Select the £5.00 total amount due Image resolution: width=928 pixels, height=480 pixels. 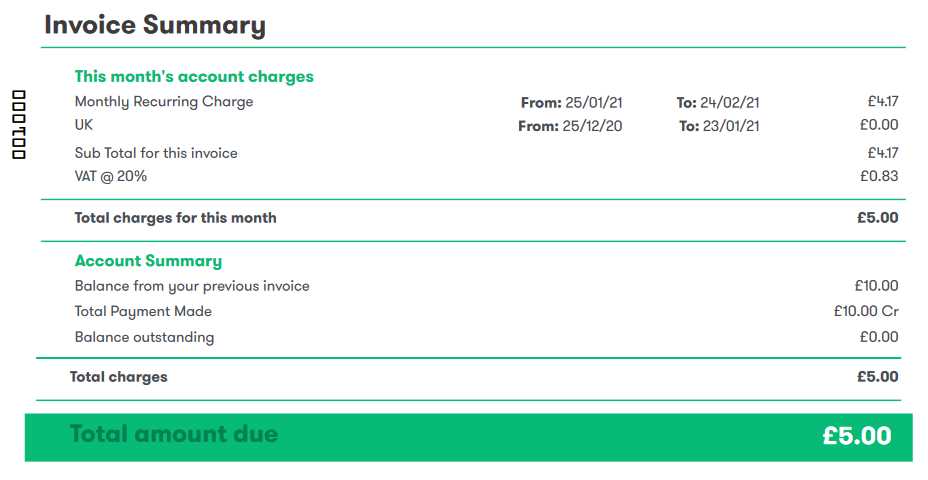[x=857, y=436]
